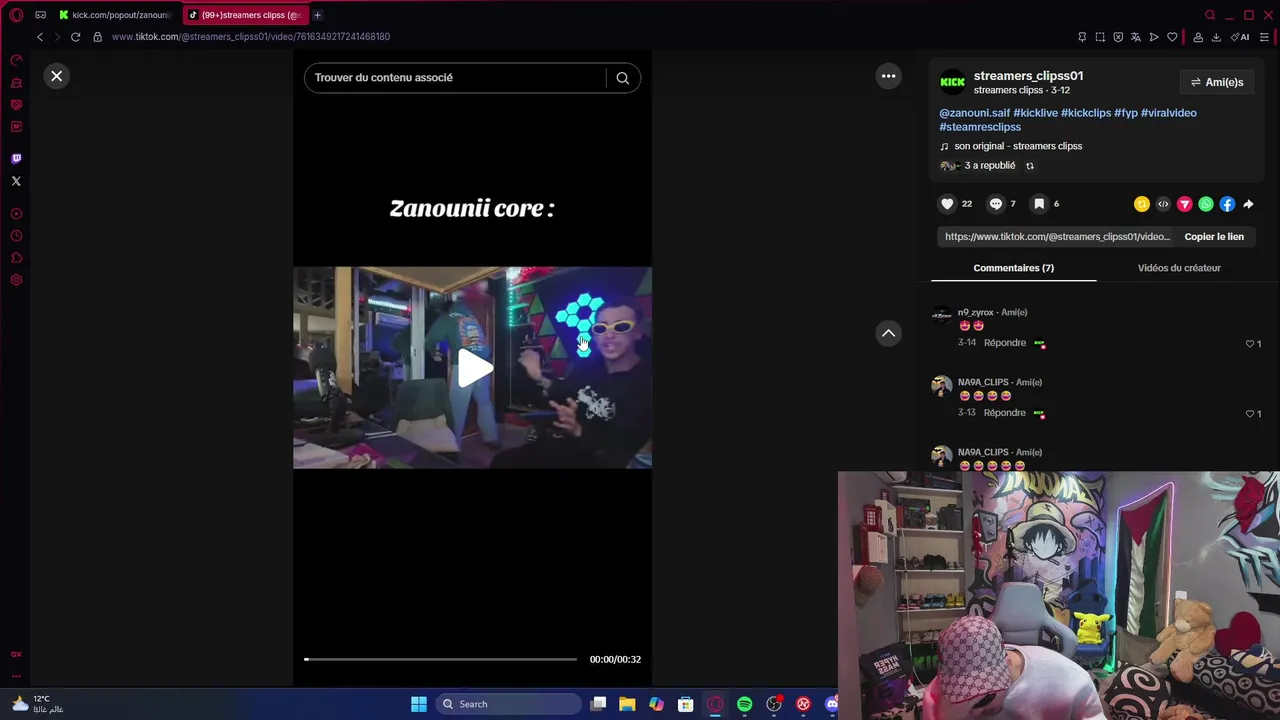Play the Zanounii core video
The height and width of the screenshot is (720, 1280).
point(473,367)
